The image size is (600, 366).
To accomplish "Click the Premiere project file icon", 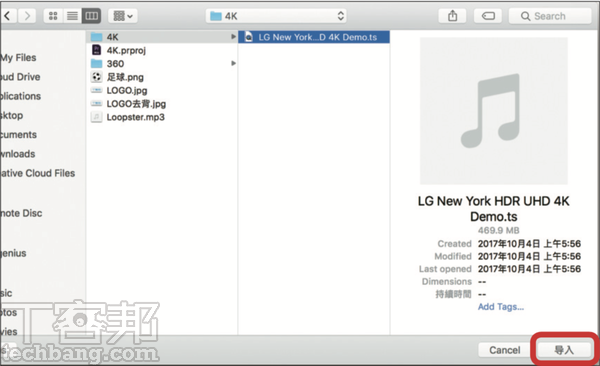I will [x=96, y=50].
